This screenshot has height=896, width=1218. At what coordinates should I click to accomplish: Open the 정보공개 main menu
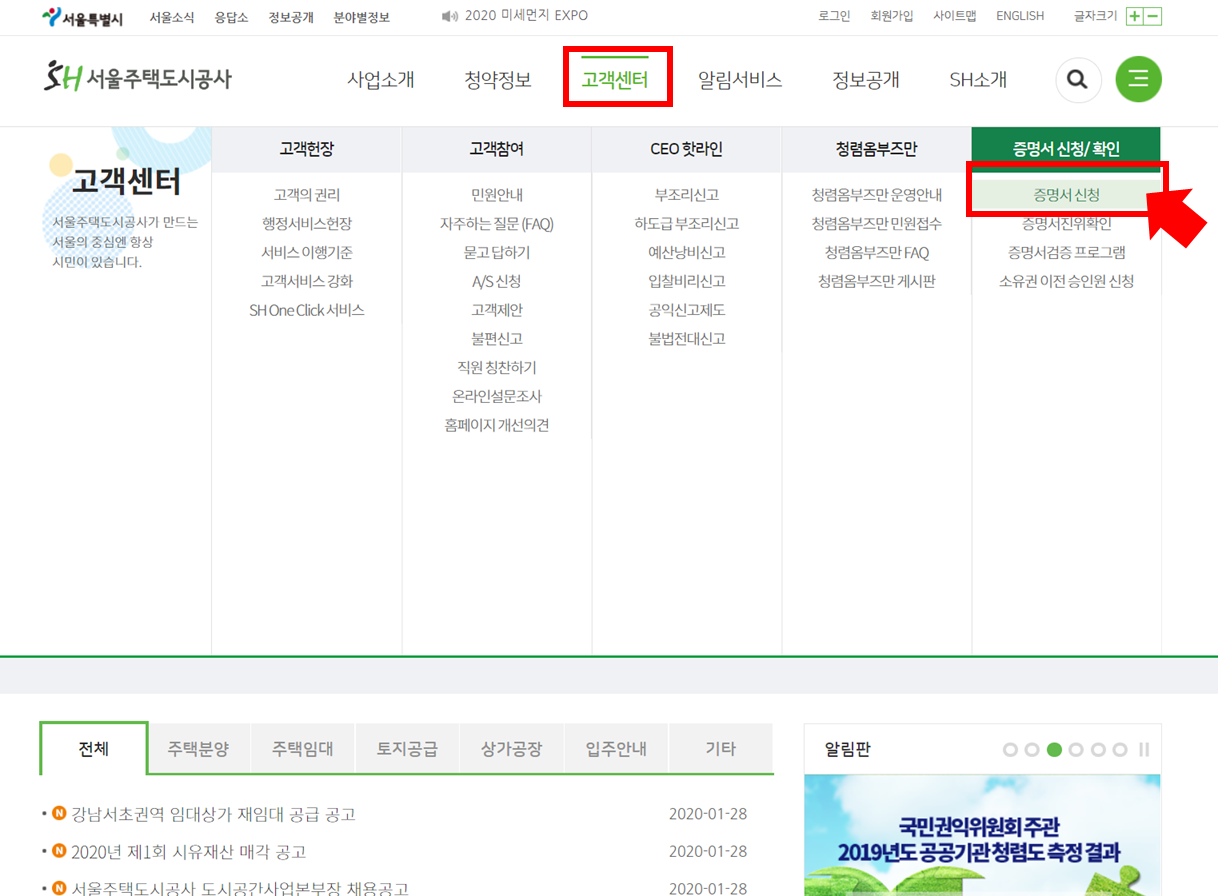point(866,80)
